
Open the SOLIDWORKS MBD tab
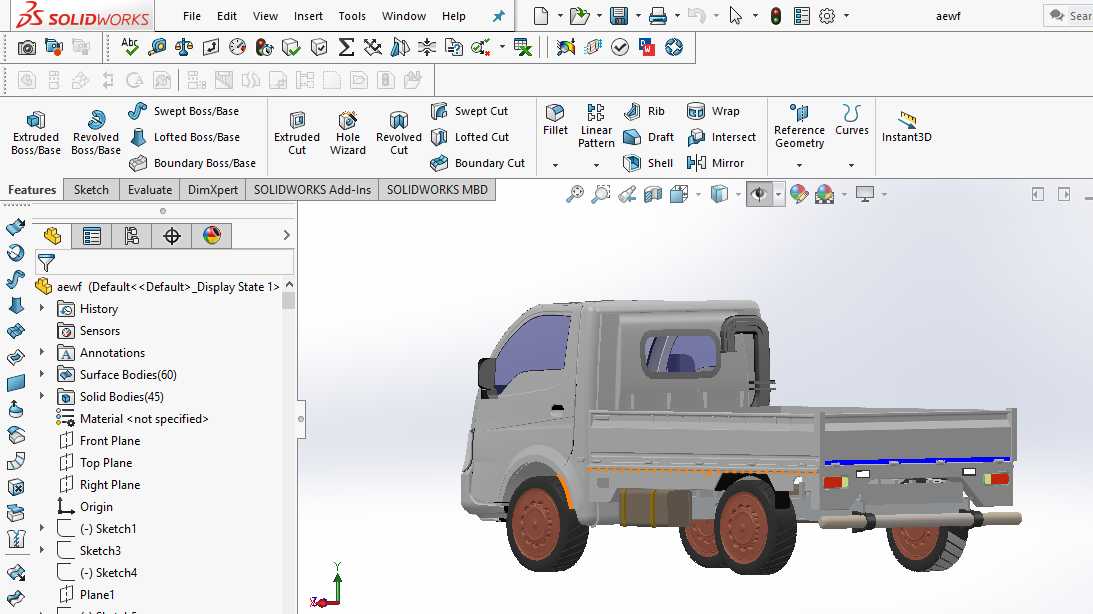click(x=437, y=190)
